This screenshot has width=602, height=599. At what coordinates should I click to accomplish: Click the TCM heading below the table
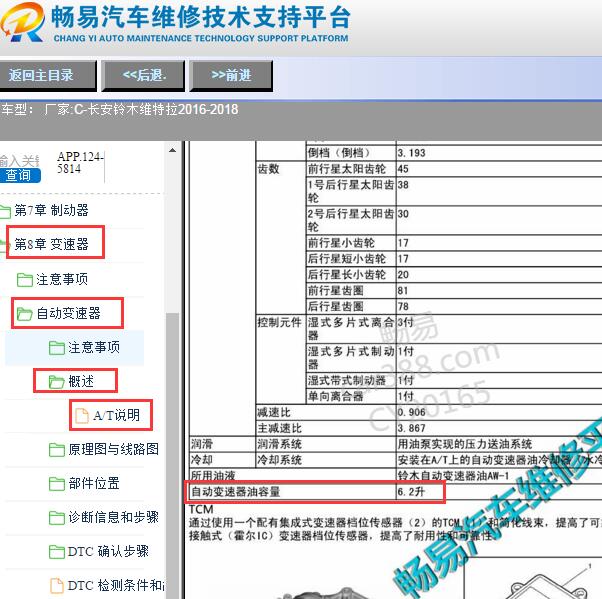click(201, 509)
